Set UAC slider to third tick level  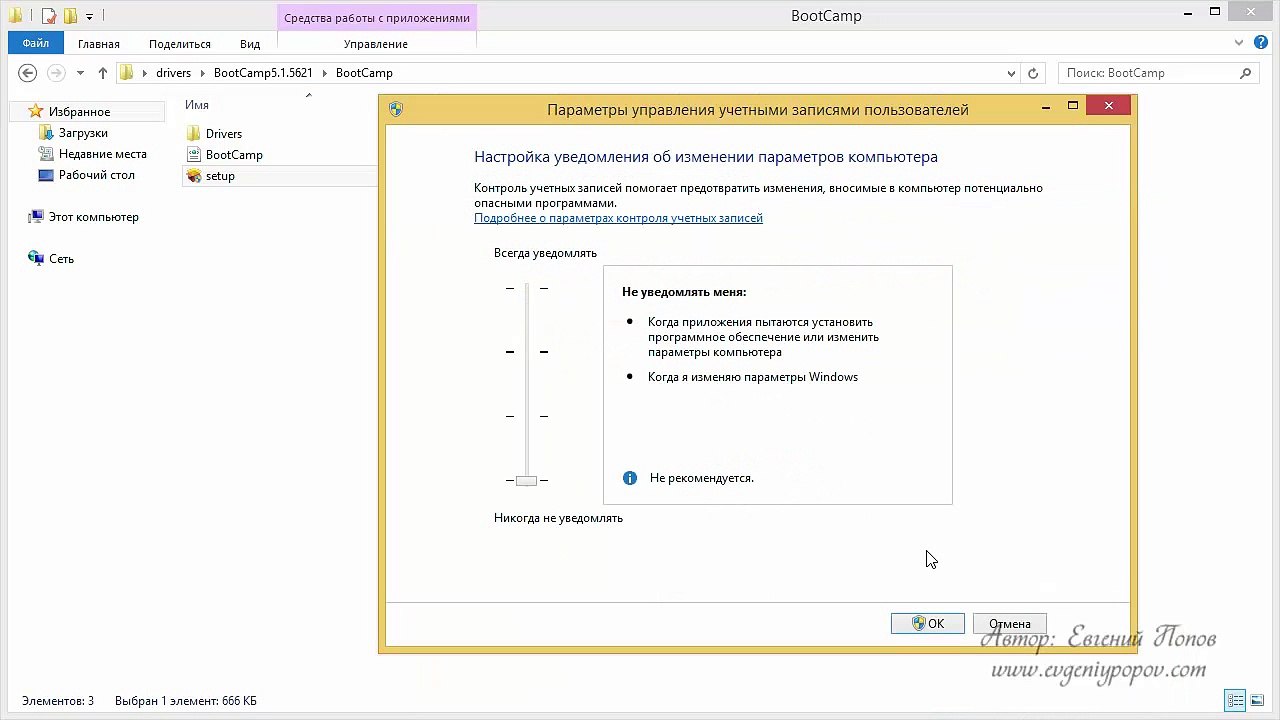[x=527, y=416]
